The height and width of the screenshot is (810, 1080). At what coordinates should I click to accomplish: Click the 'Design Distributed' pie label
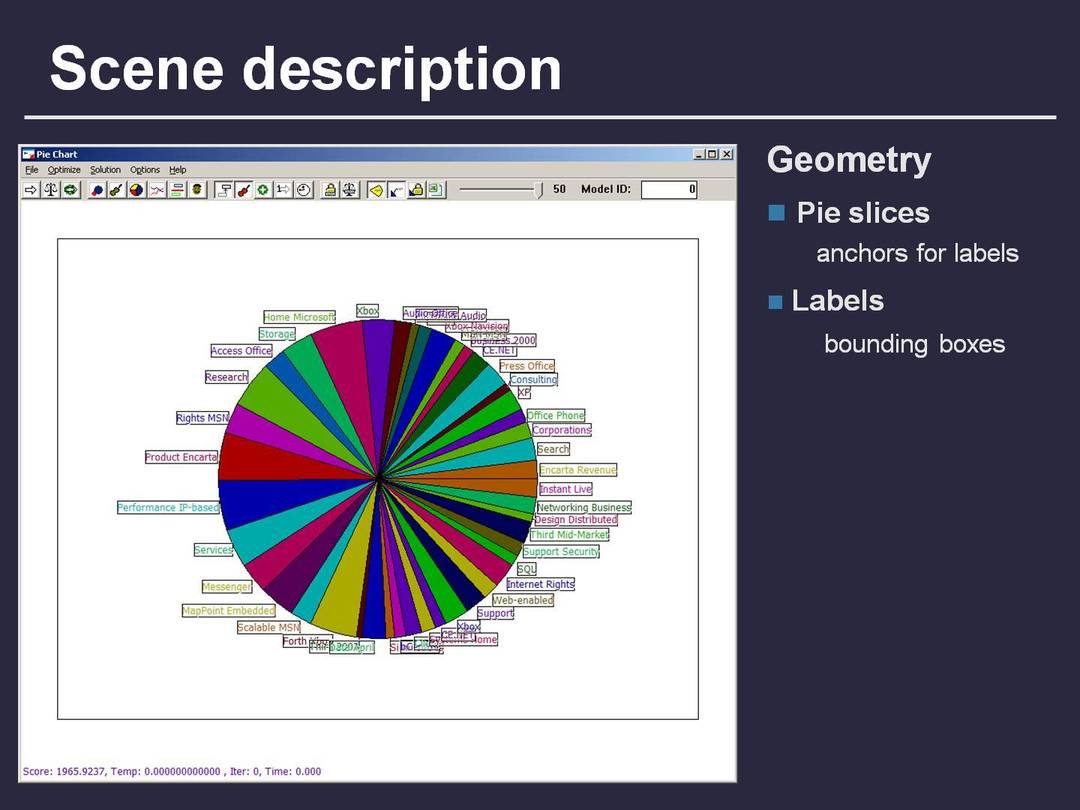tap(576, 519)
